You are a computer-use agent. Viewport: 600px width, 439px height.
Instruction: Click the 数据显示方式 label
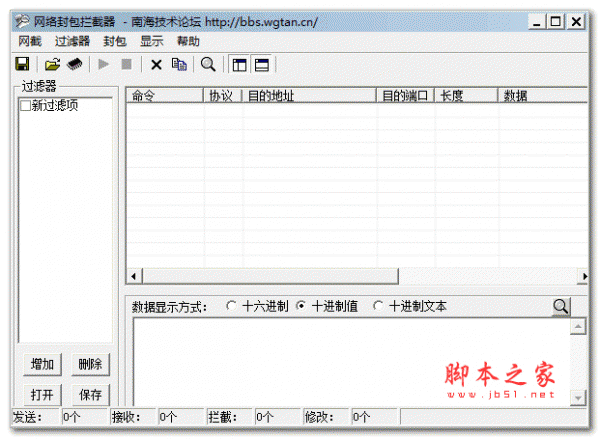(169, 307)
